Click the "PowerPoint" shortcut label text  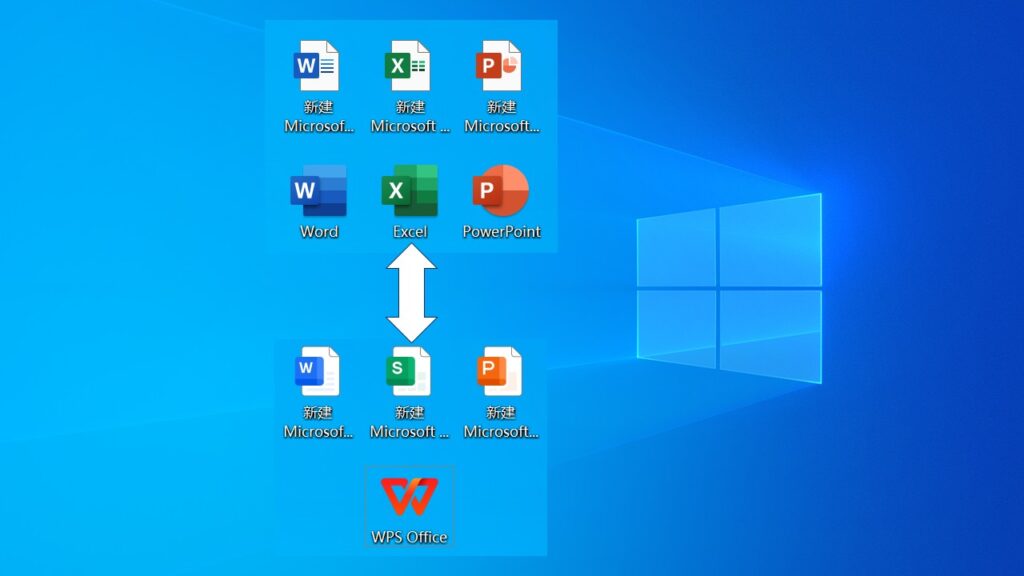[501, 232]
